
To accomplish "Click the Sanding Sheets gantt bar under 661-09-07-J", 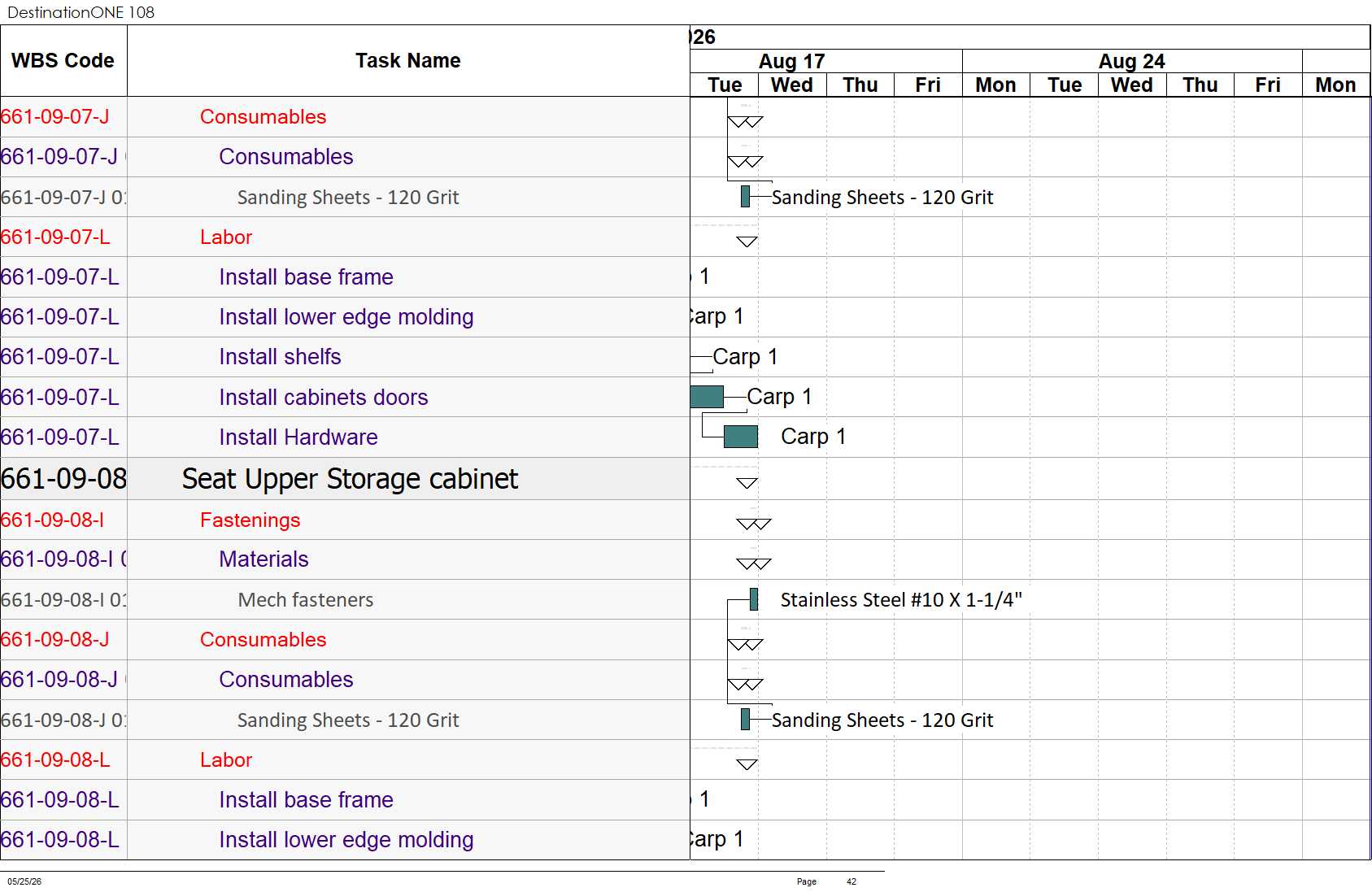I will click(745, 196).
